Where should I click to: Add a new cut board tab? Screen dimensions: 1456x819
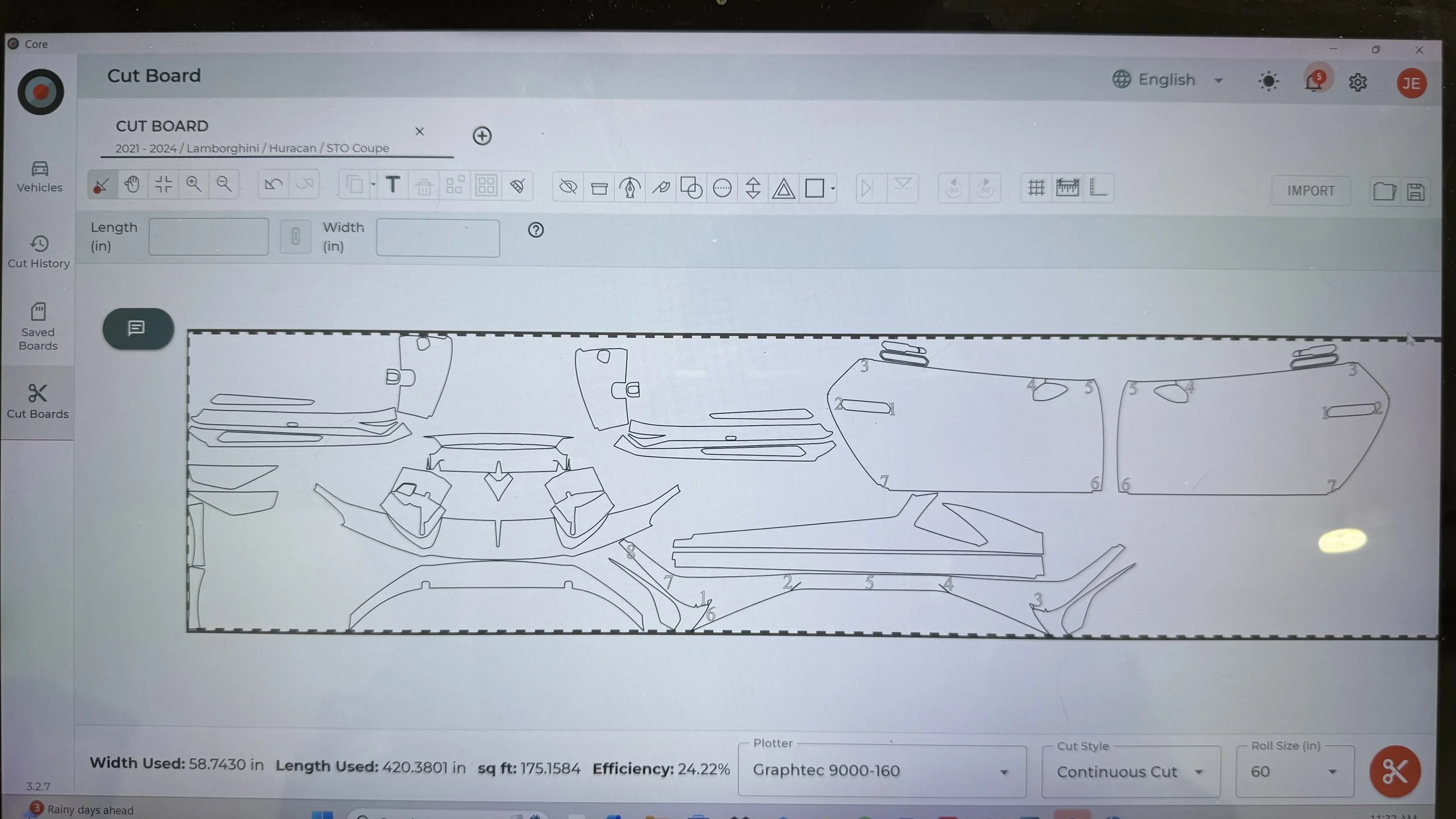(x=482, y=136)
